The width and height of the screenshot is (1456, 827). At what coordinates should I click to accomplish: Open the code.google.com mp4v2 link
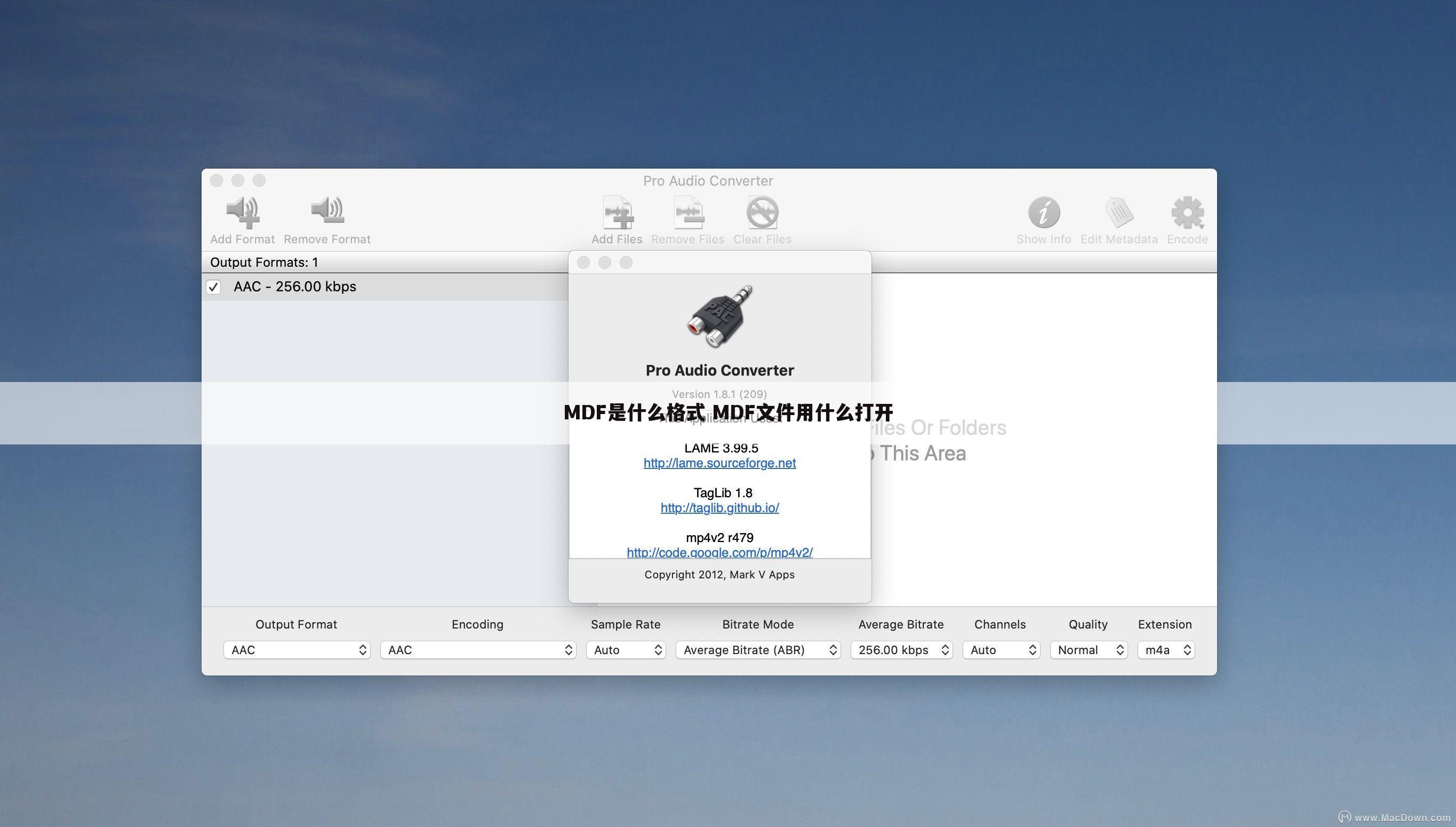720,552
